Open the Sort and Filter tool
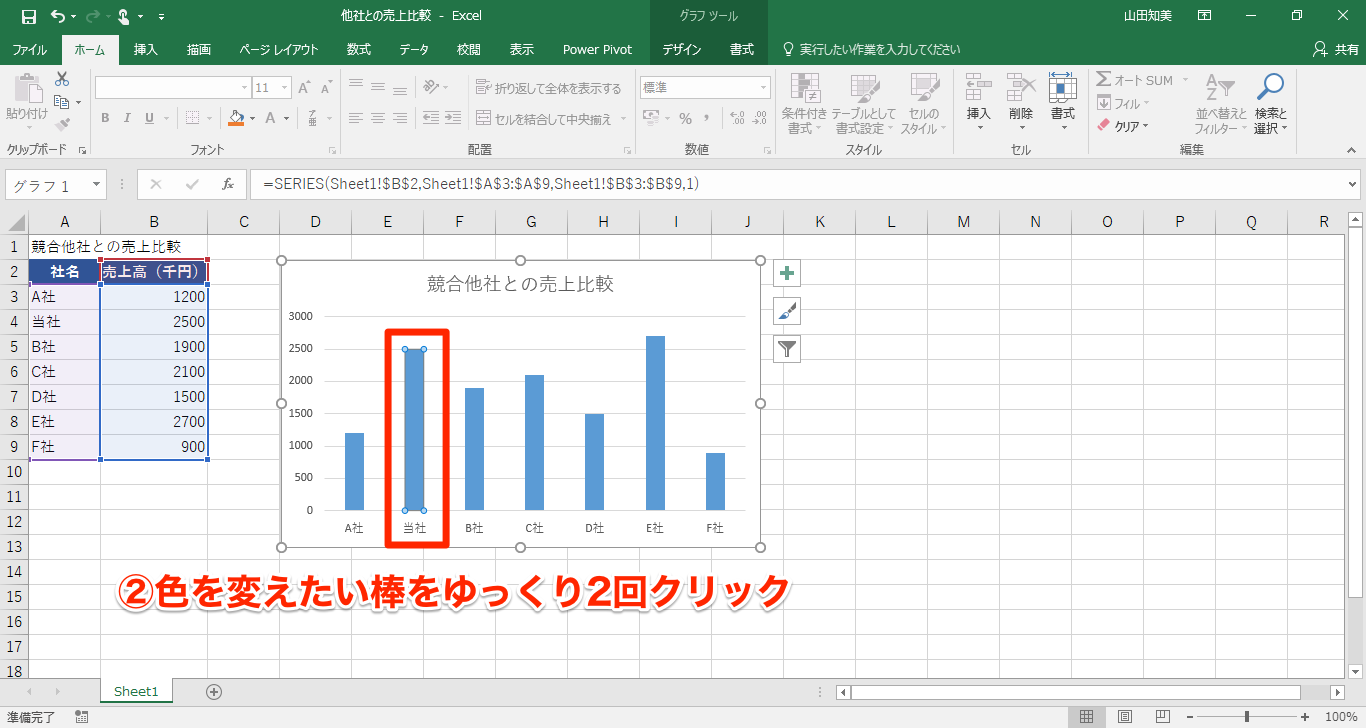This screenshot has height=728, width=1366. point(1222,104)
